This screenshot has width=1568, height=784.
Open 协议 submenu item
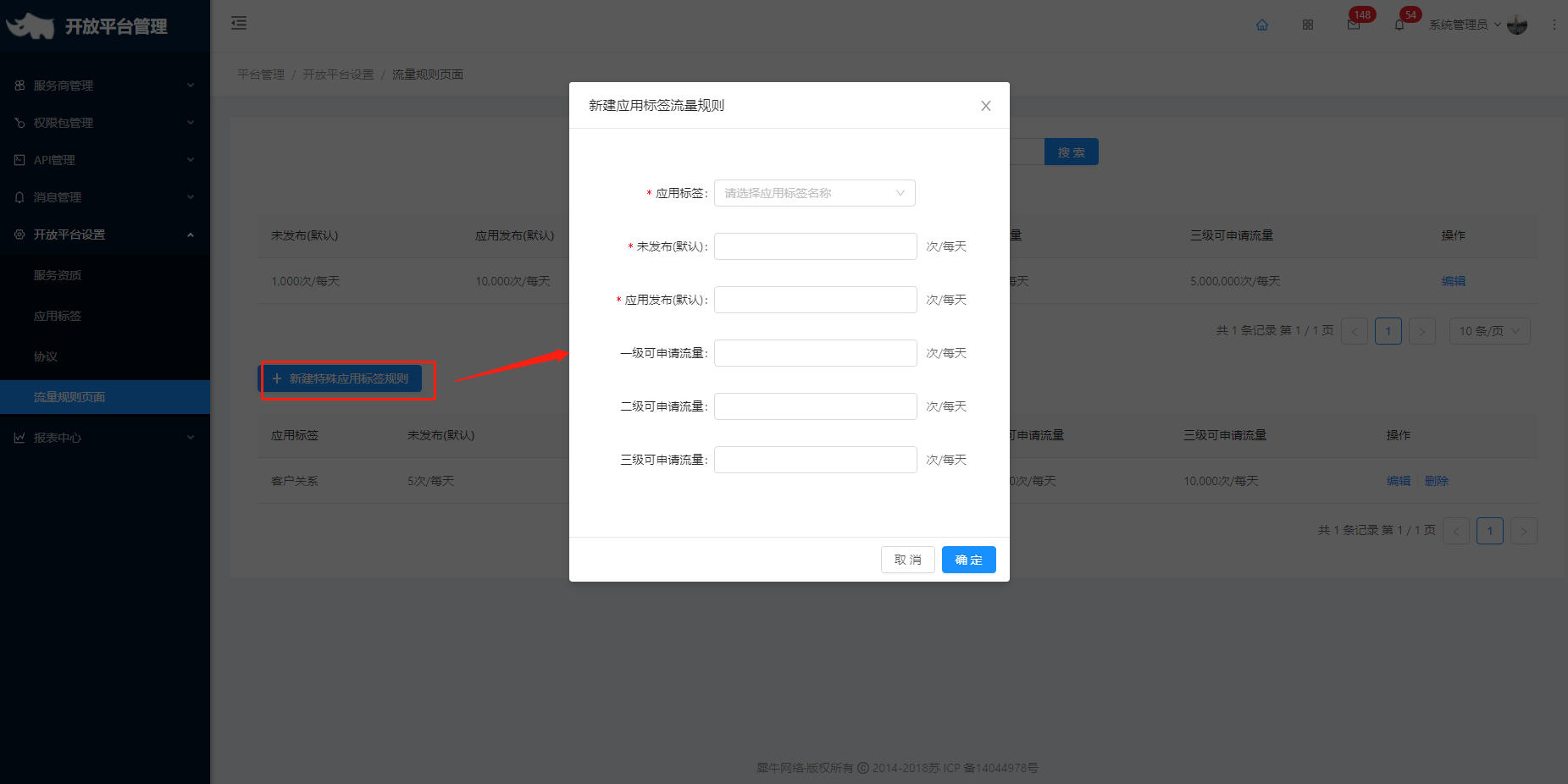point(105,356)
